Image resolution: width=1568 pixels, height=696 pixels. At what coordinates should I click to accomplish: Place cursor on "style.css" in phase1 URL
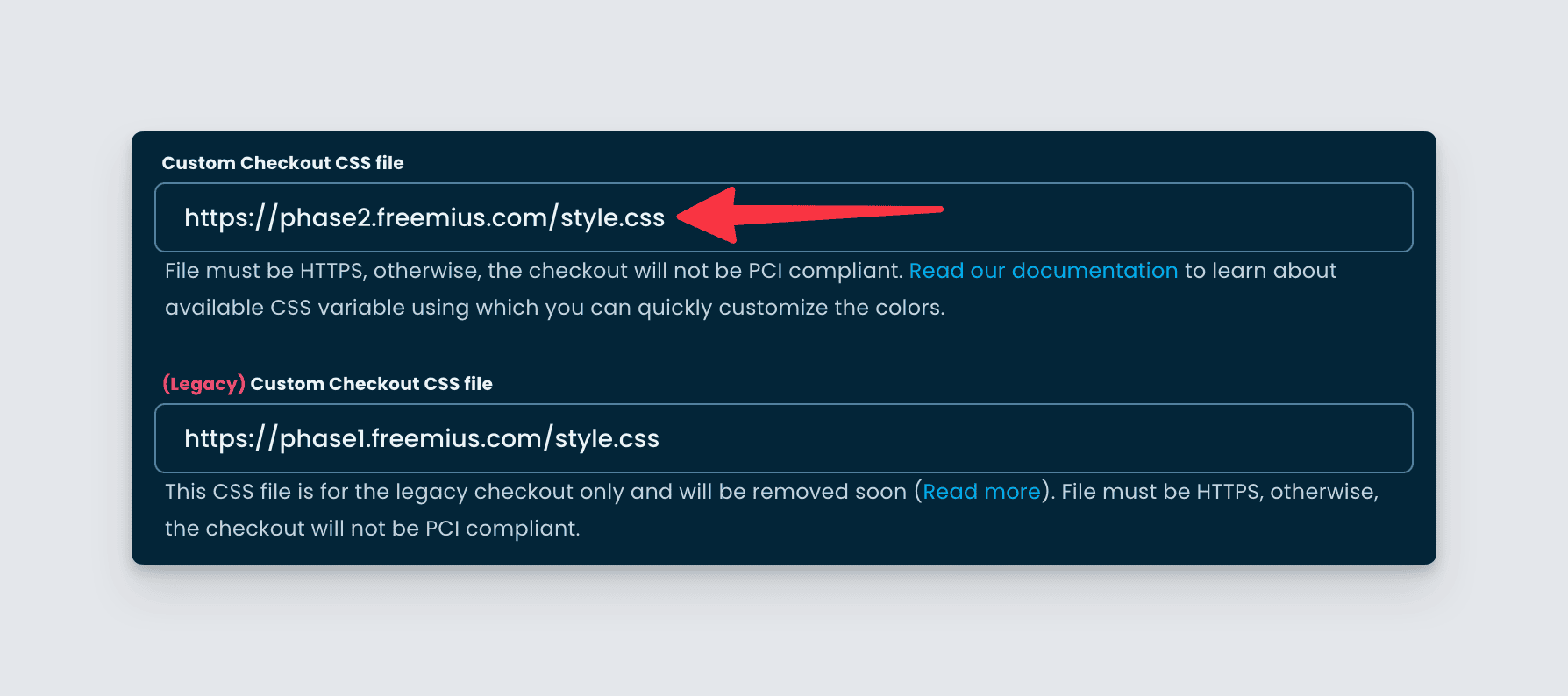coord(607,438)
